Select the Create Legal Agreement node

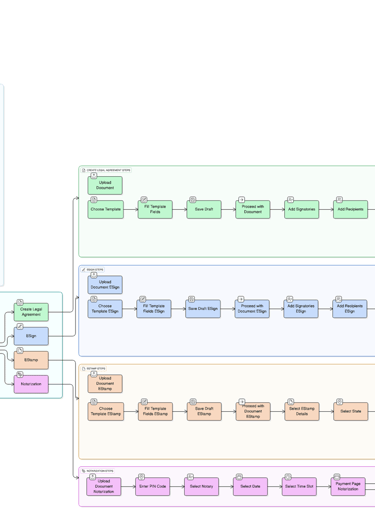[31, 312]
